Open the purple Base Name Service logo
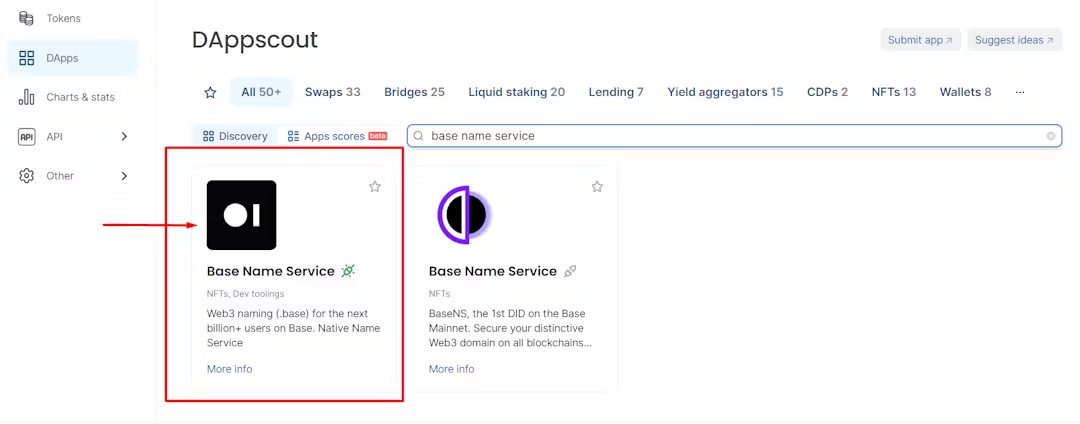Viewport: 1080px width, 424px height. click(x=463, y=215)
